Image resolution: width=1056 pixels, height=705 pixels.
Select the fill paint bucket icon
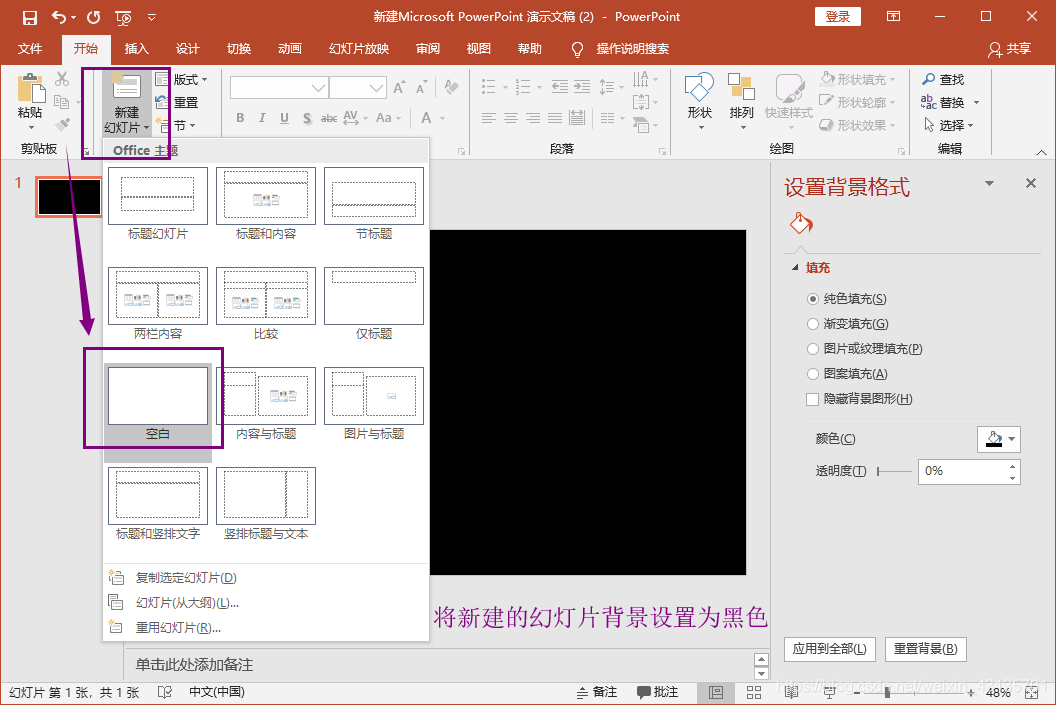click(x=801, y=223)
